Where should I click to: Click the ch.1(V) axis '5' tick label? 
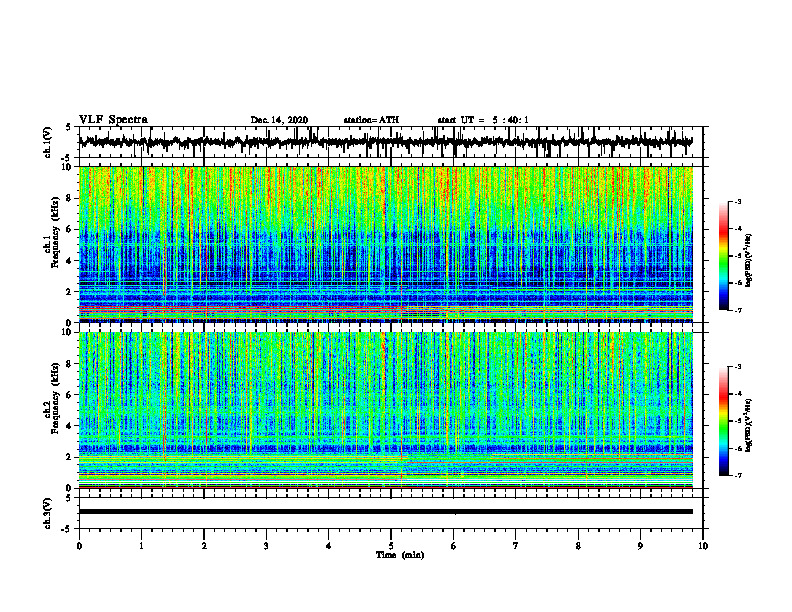coord(69,128)
